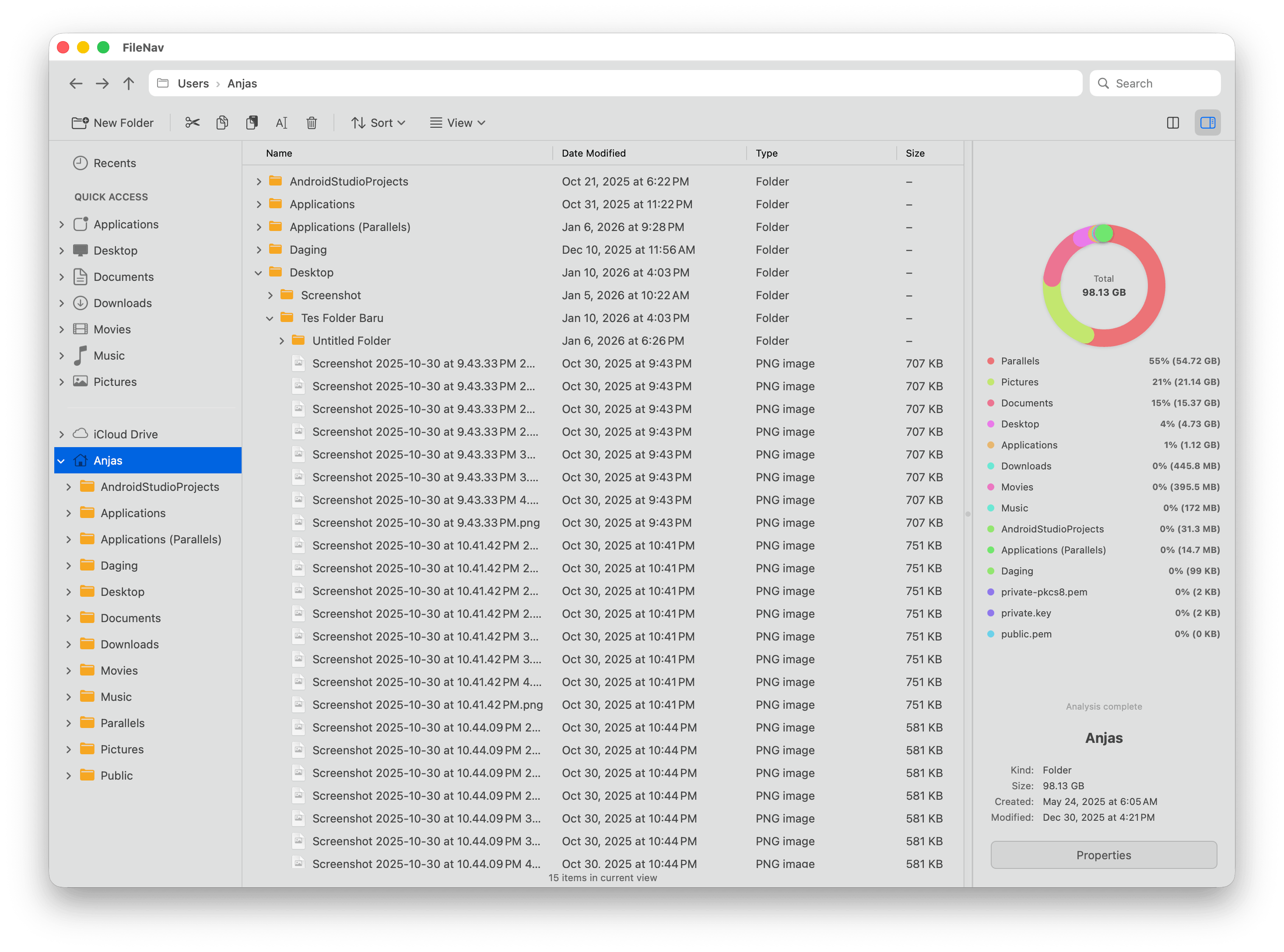Sort by the Date Modified column header
This screenshot has height=952, width=1284.
click(593, 153)
